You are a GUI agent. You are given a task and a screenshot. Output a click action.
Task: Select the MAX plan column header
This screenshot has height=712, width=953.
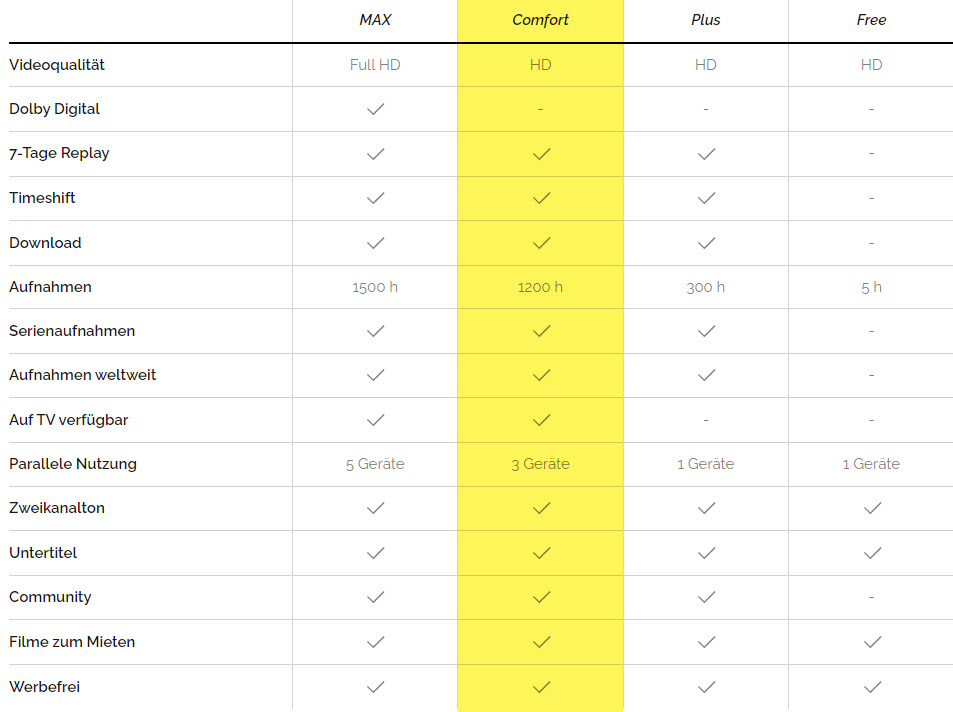pos(375,20)
